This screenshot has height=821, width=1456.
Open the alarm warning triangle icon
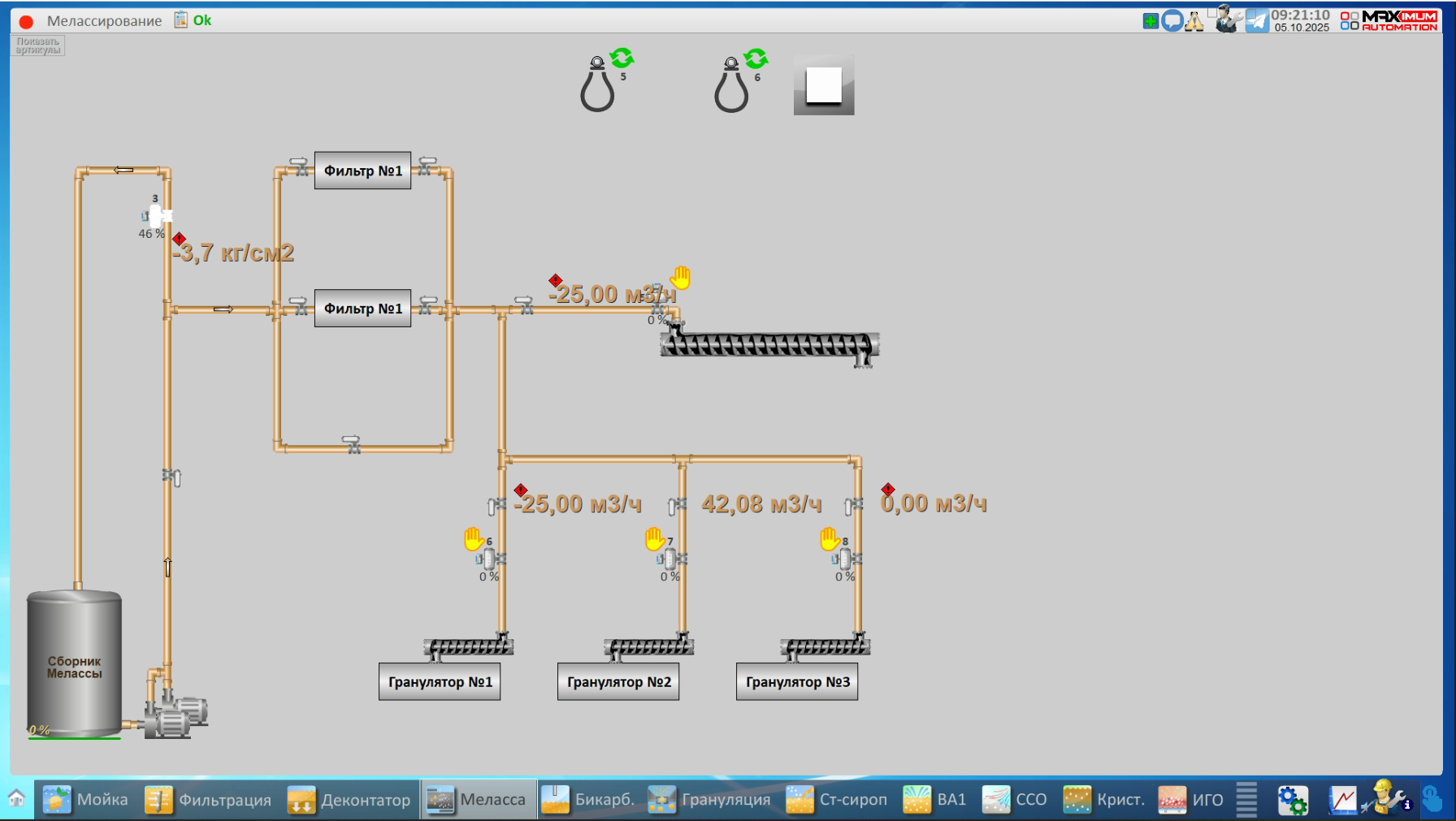tap(1194, 21)
